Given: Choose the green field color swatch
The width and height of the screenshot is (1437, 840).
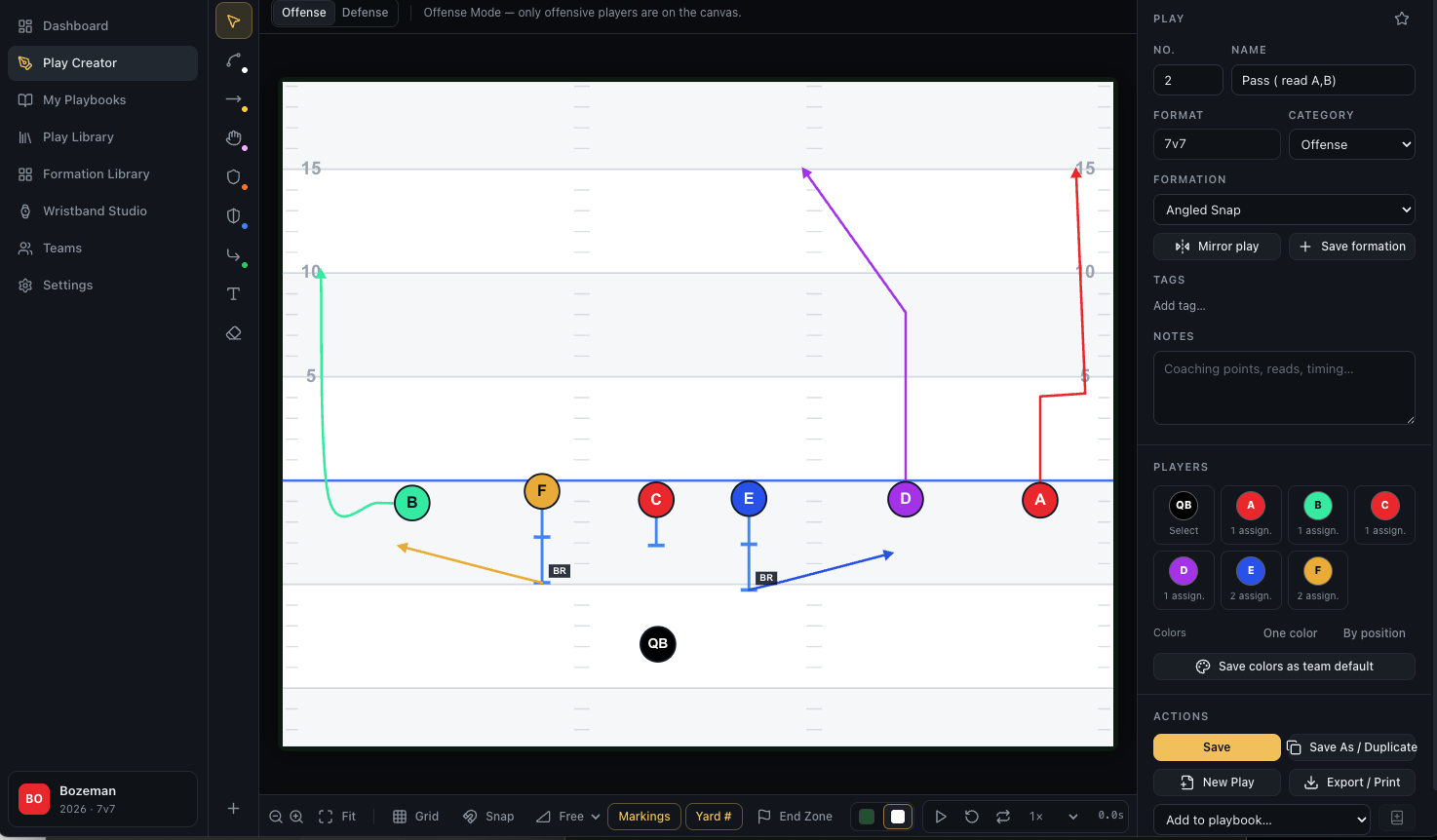Looking at the screenshot, I should 867,817.
